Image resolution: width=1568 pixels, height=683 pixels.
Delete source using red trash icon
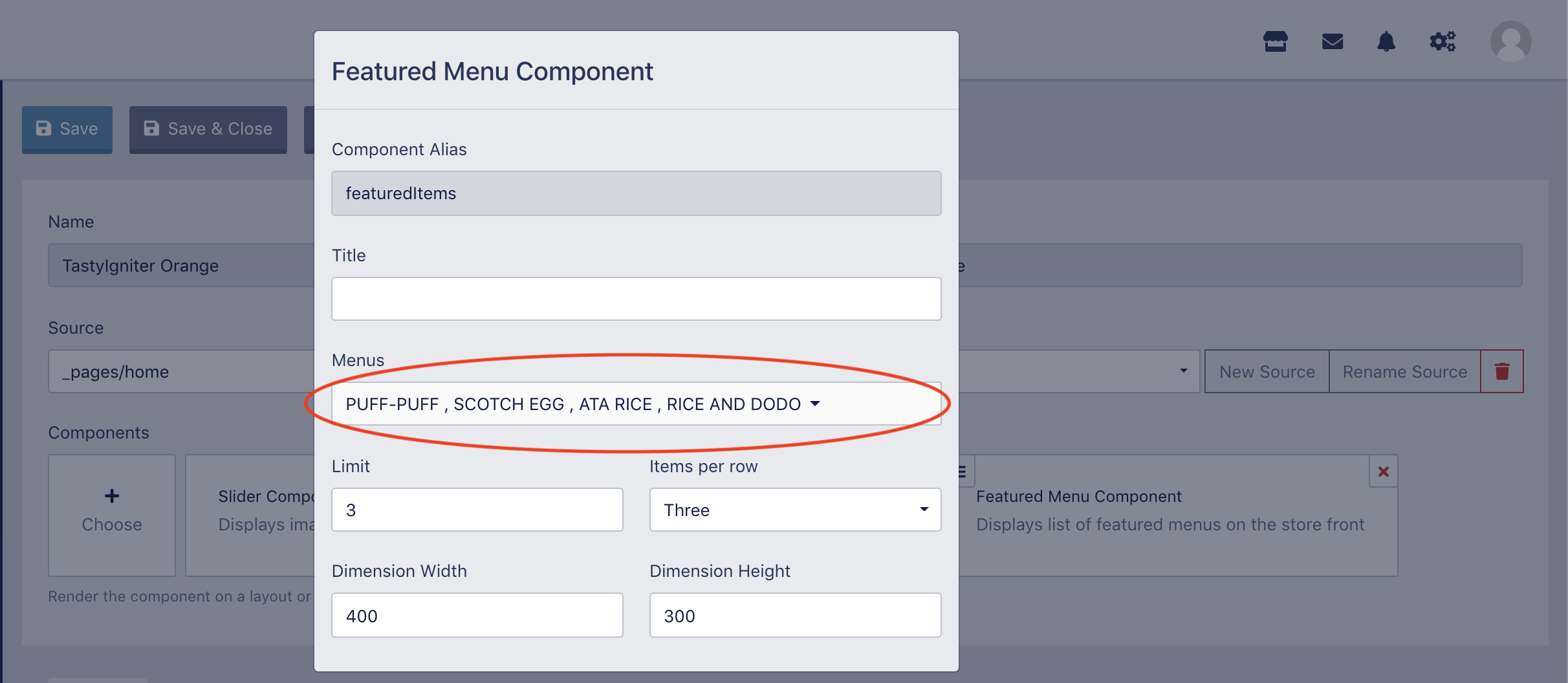[x=1502, y=371]
